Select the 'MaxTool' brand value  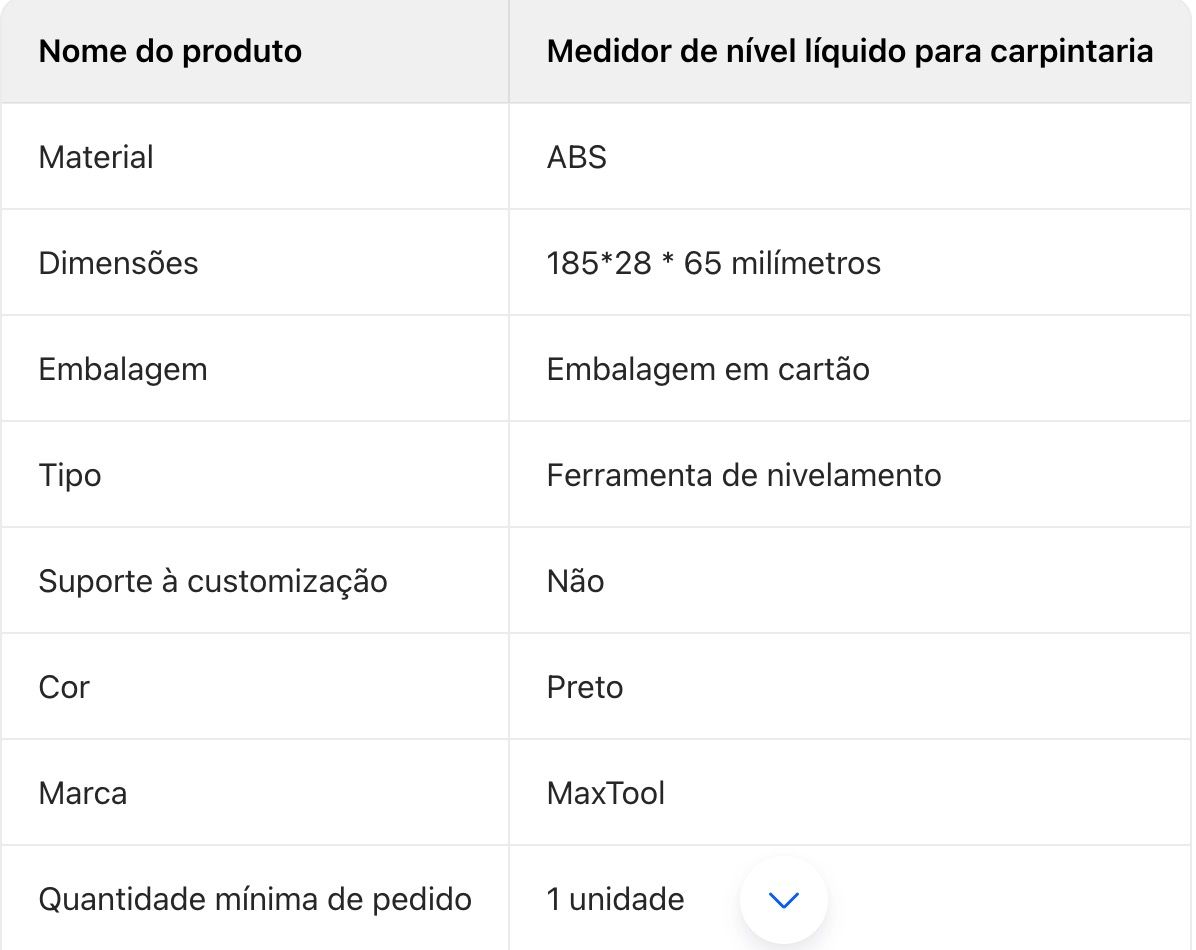coord(606,794)
